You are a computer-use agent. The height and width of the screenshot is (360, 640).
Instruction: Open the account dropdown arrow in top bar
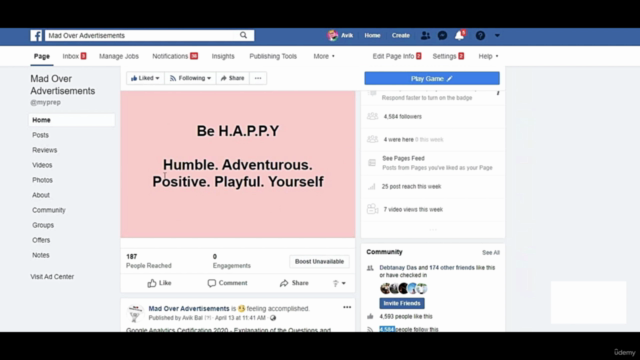[x=497, y=36]
